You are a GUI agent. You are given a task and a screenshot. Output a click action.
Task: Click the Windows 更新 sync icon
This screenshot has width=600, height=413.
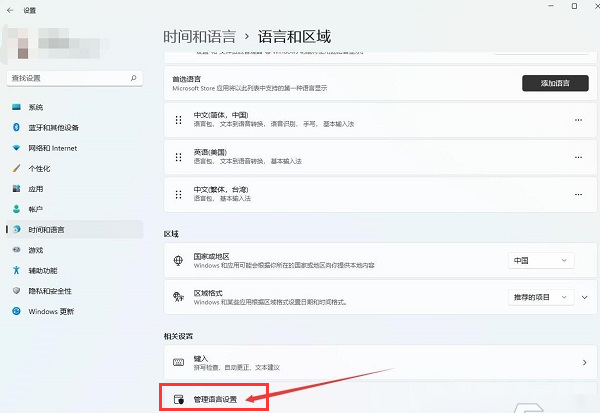click(x=16, y=311)
